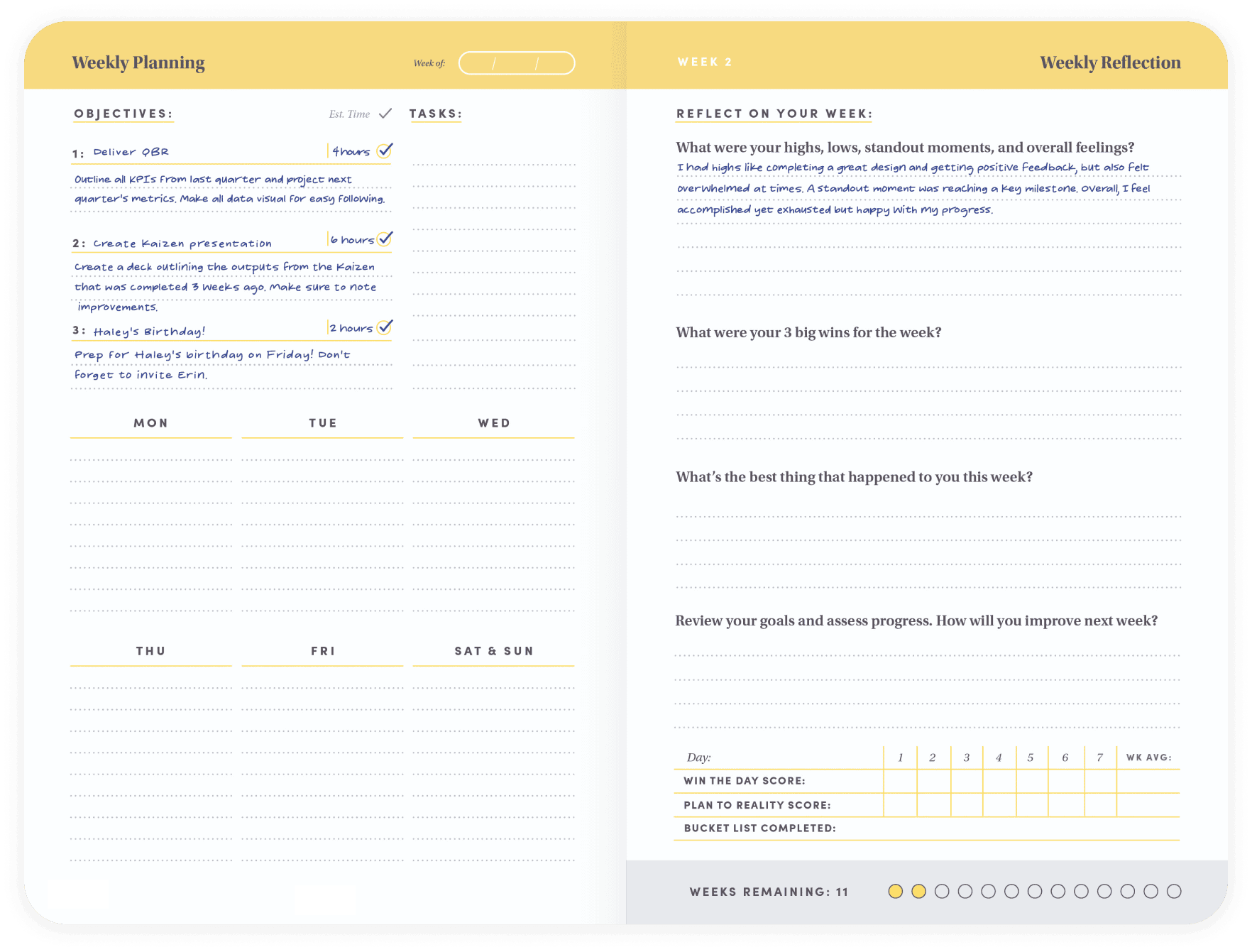Click Win the Day Score cell for day 1
This screenshot has width=1252, height=952.
point(900,781)
